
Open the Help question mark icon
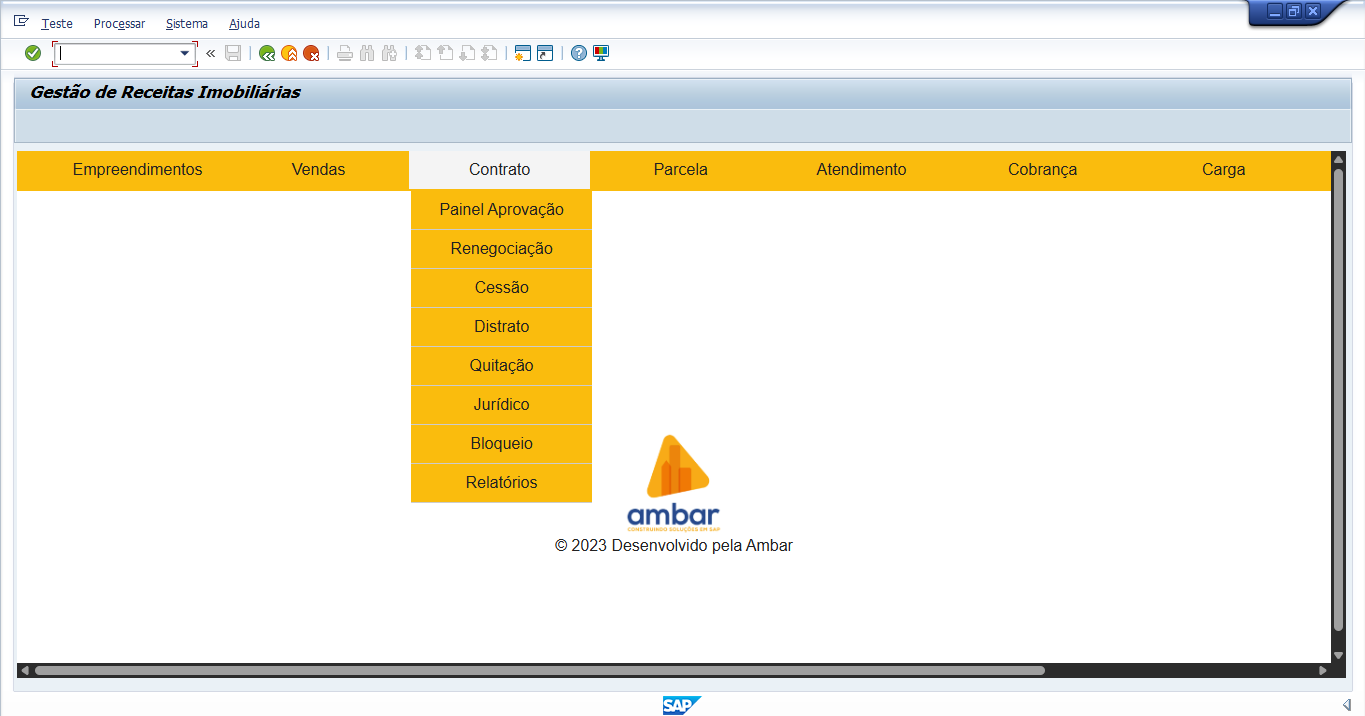[579, 53]
